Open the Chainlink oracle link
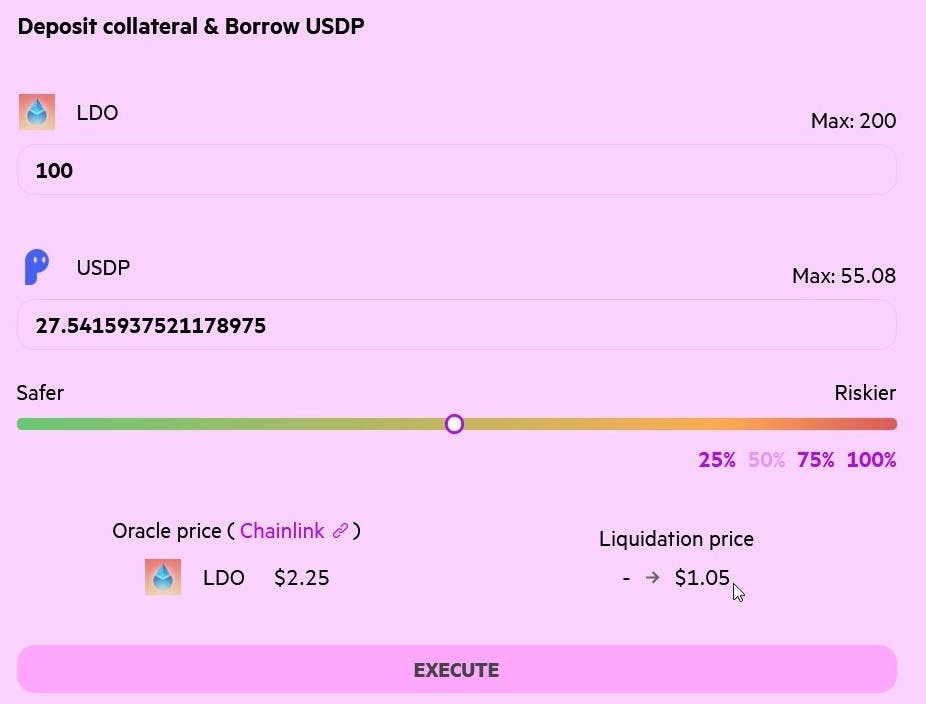926x704 pixels. point(282,531)
